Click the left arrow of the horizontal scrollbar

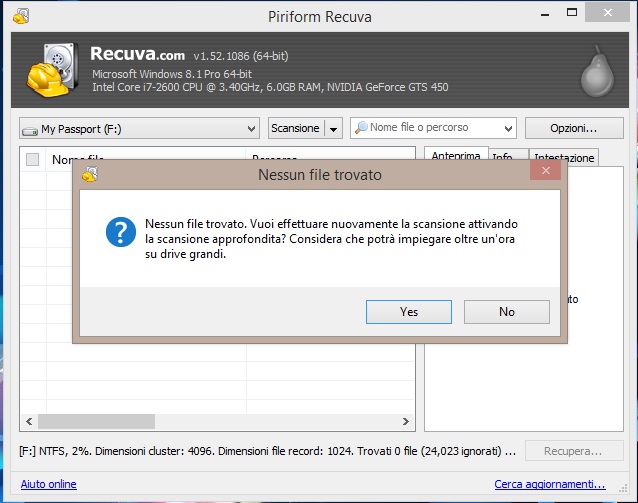tap(29, 421)
